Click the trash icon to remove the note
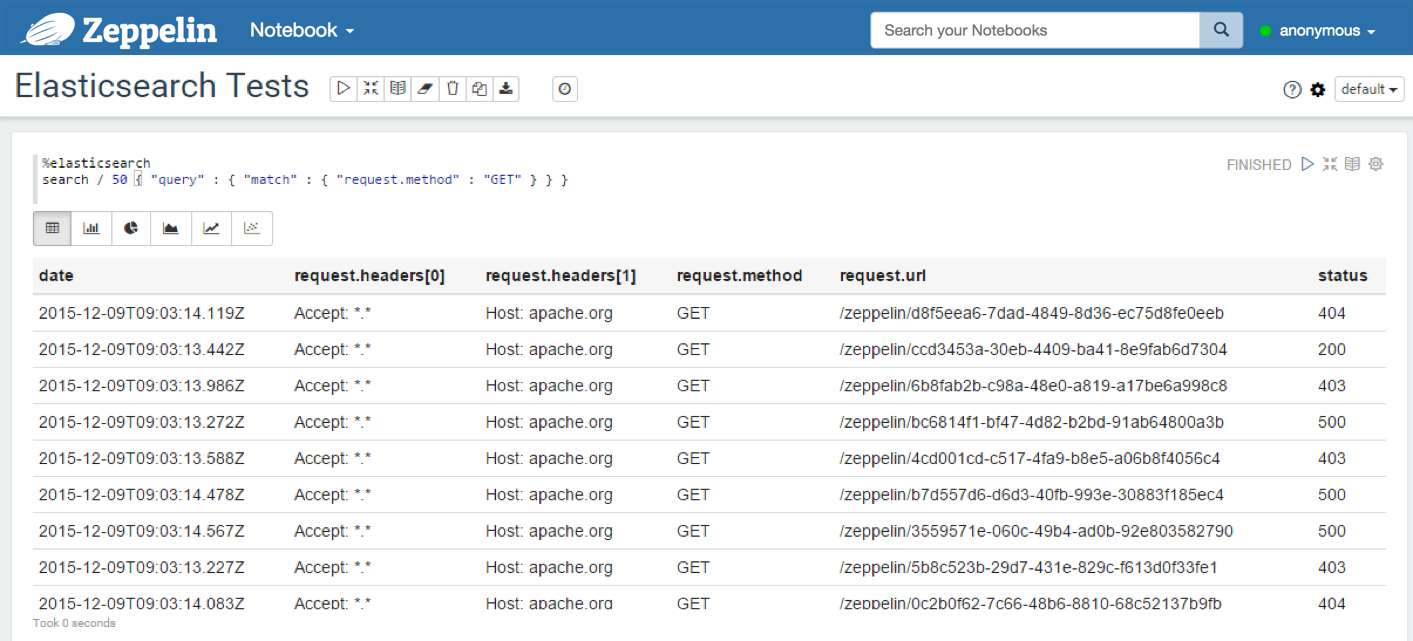This screenshot has height=641, width=1413. tap(452, 89)
